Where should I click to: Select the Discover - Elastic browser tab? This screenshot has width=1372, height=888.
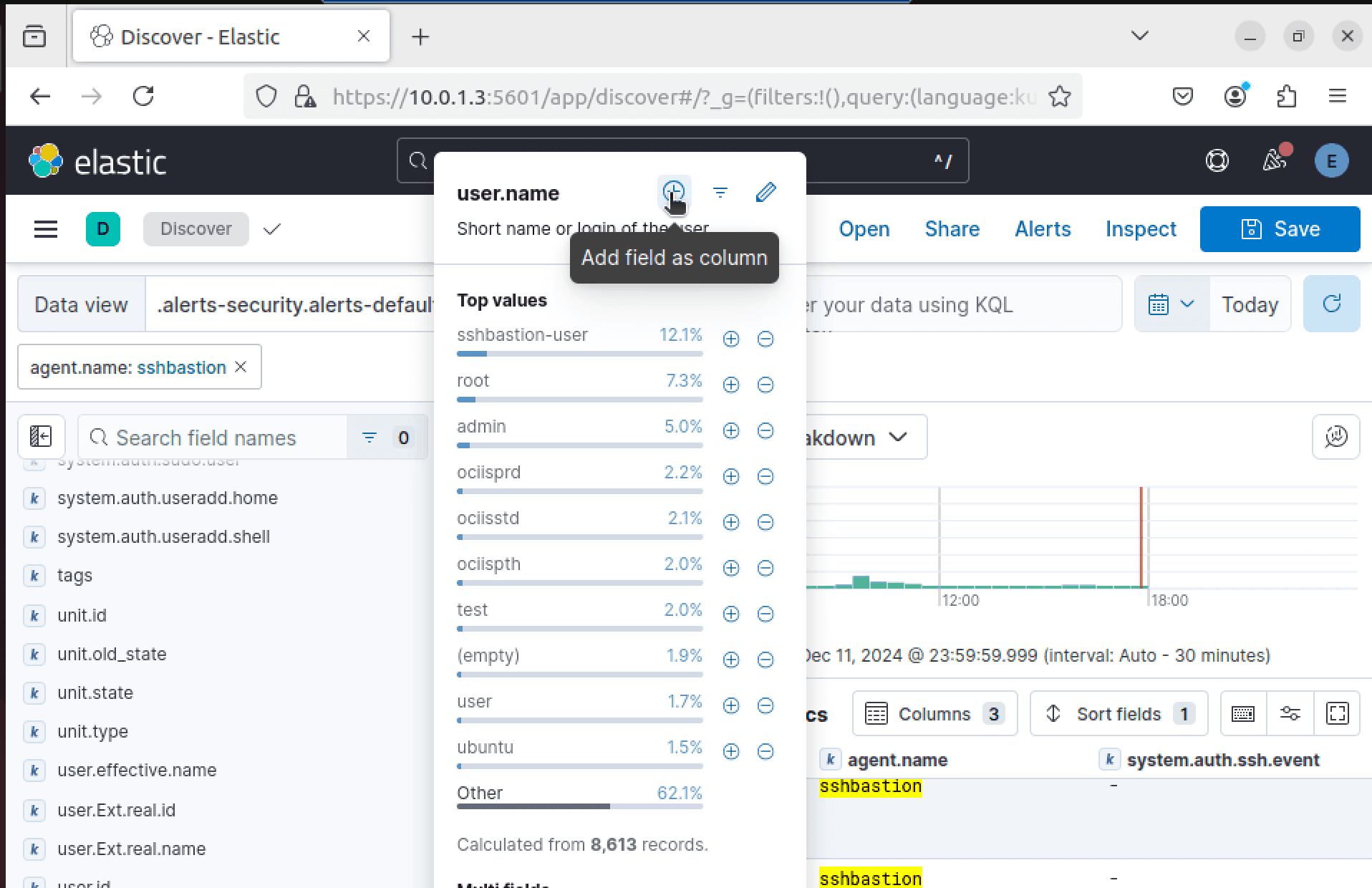[231, 36]
